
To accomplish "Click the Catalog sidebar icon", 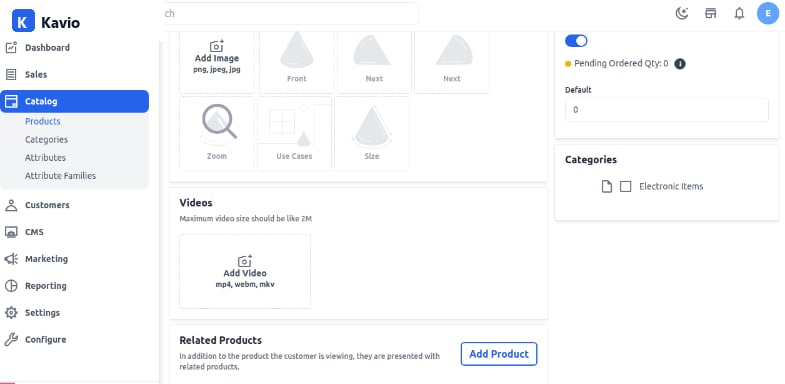I will pos(11,101).
